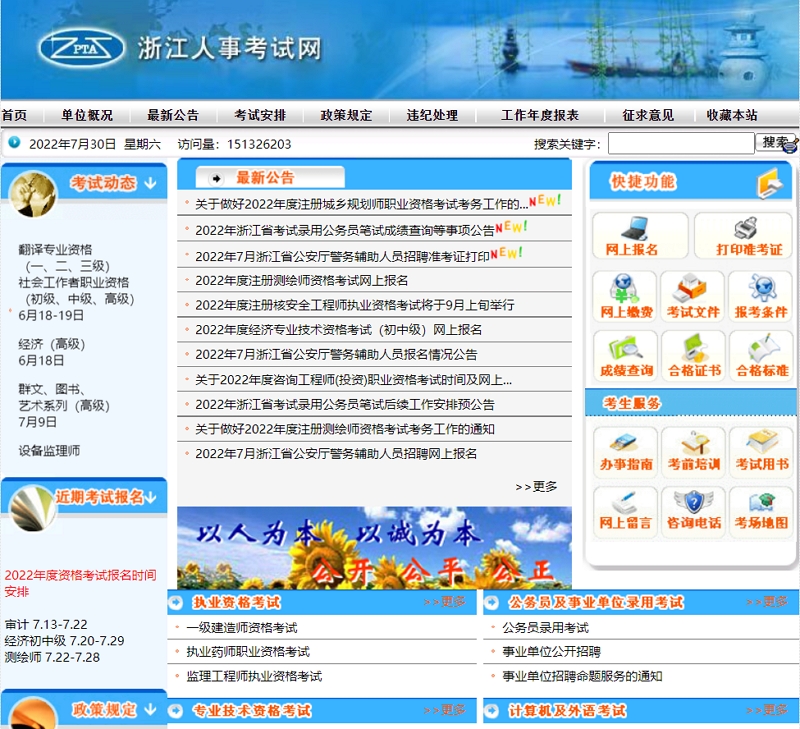This screenshot has height=729, width=800.
Task: Open the 办事指南 service guide icon
Action: [x=626, y=452]
